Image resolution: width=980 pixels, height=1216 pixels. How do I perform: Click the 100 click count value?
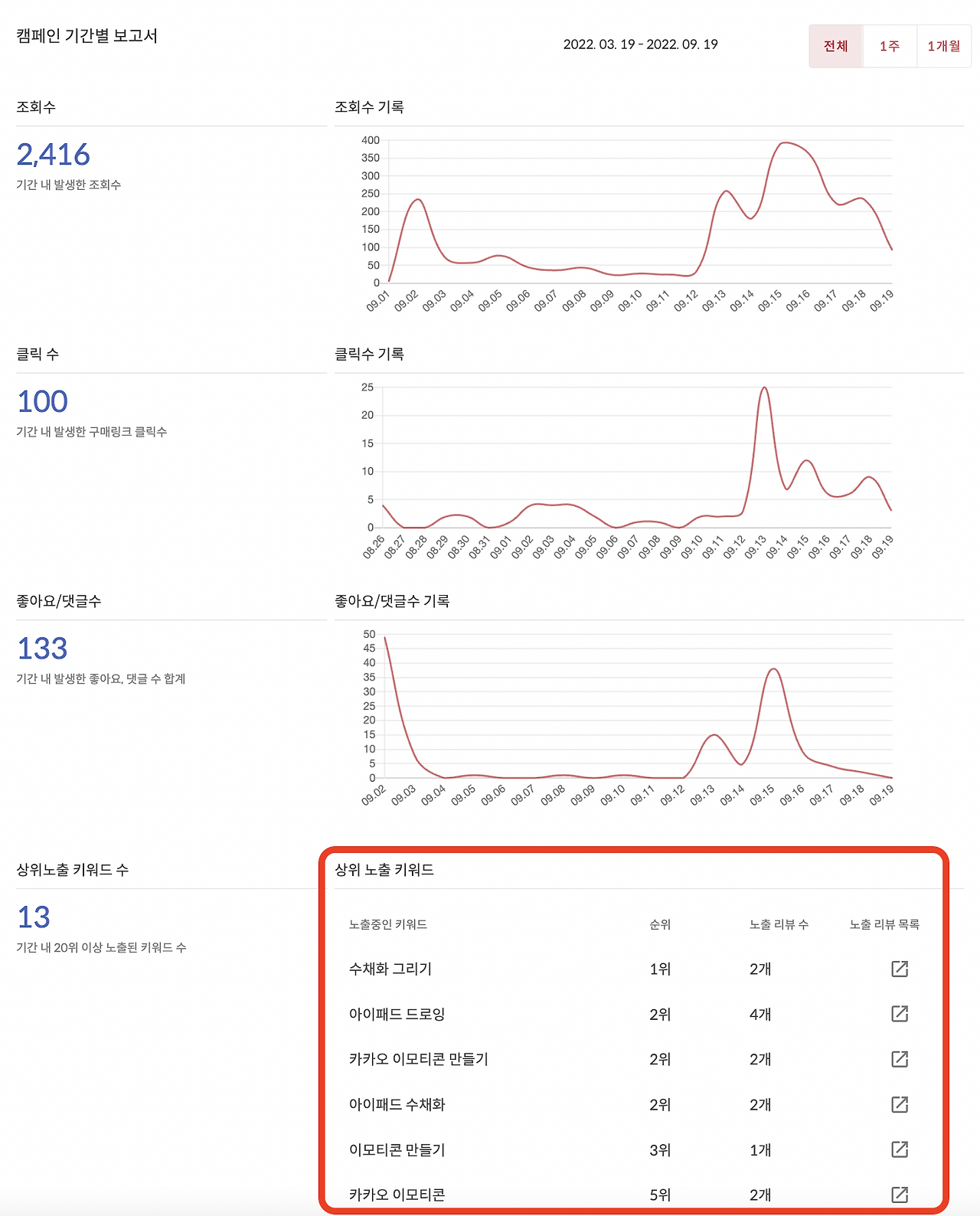tap(43, 402)
